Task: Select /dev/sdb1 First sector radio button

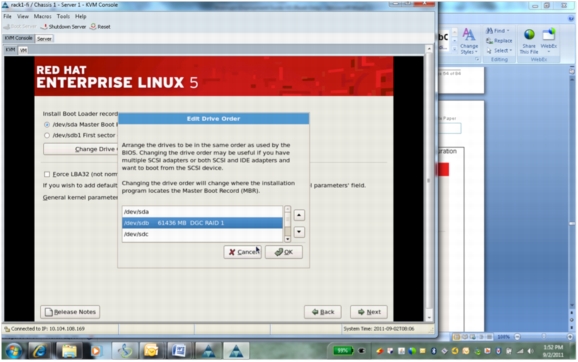Action: pyautogui.click(x=47, y=135)
